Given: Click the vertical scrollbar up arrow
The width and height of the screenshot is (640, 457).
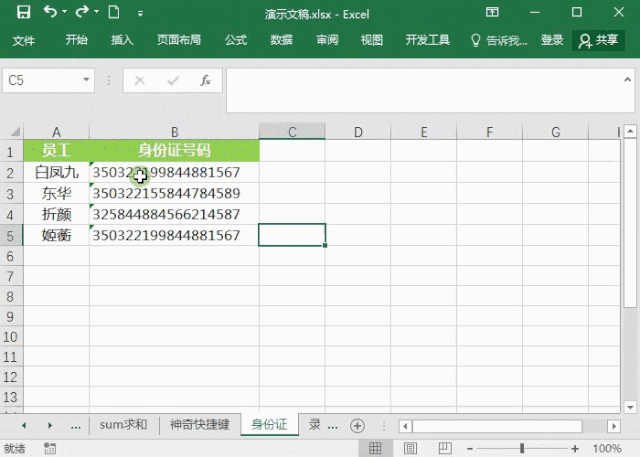Looking at the screenshot, I should [x=630, y=131].
